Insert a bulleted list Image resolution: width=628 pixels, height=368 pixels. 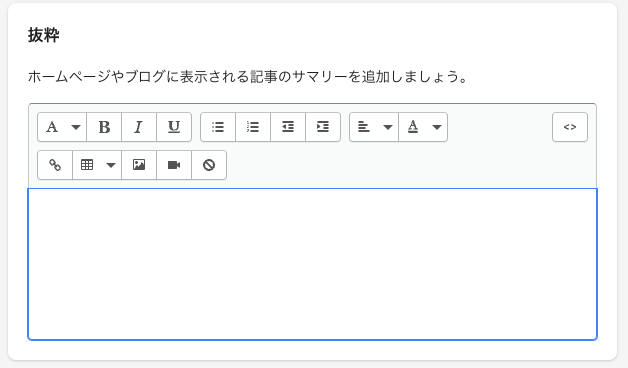pos(218,127)
